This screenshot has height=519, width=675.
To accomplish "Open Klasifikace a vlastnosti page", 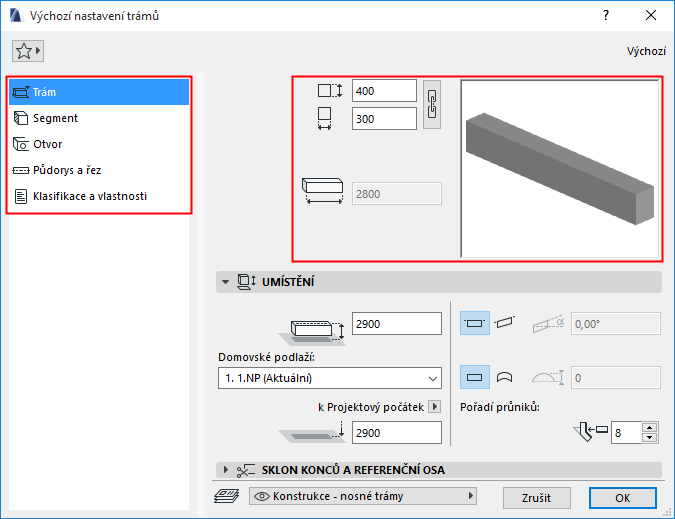I will pos(99,196).
